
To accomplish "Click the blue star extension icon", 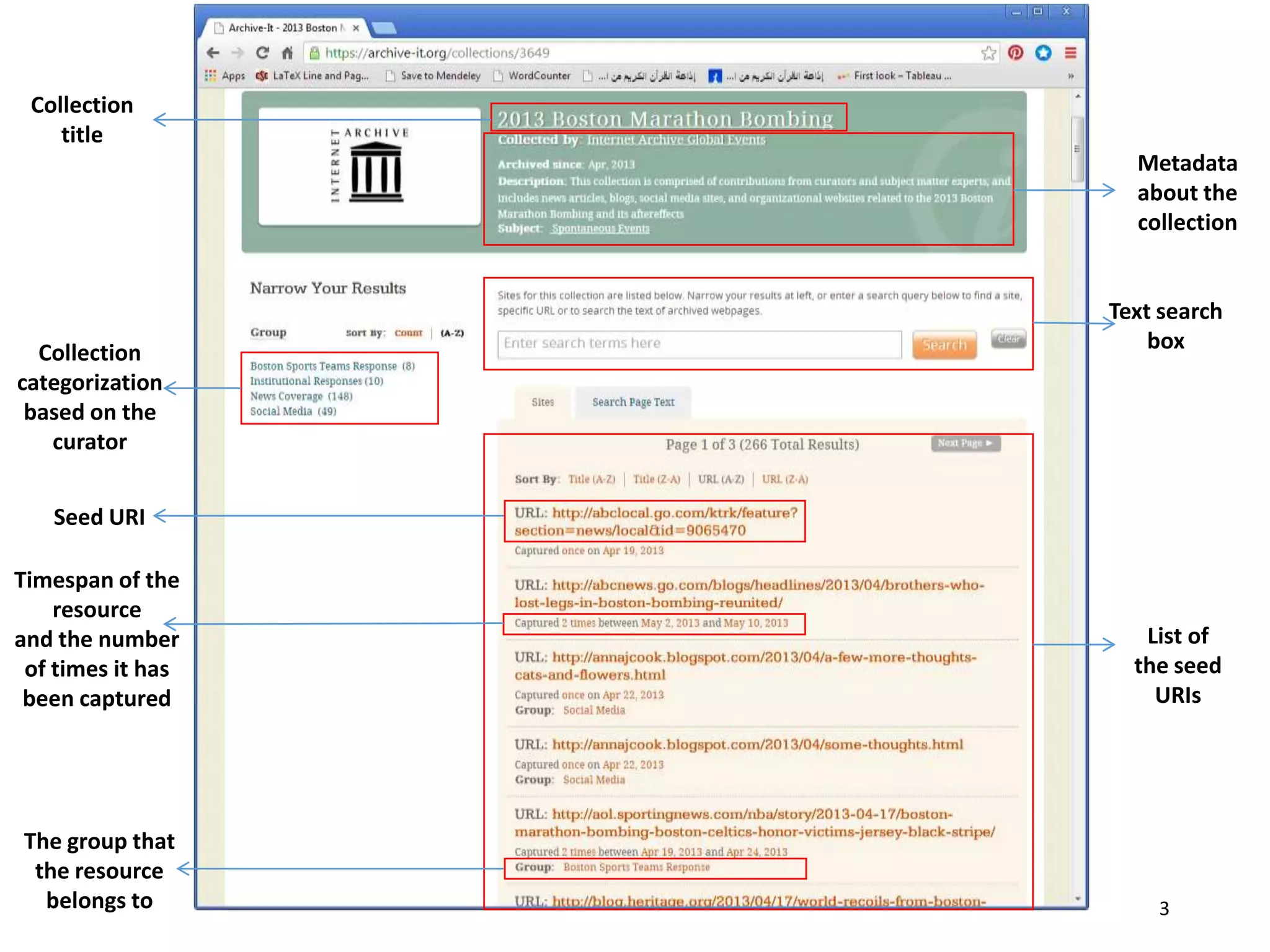I will [x=1044, y=53].
